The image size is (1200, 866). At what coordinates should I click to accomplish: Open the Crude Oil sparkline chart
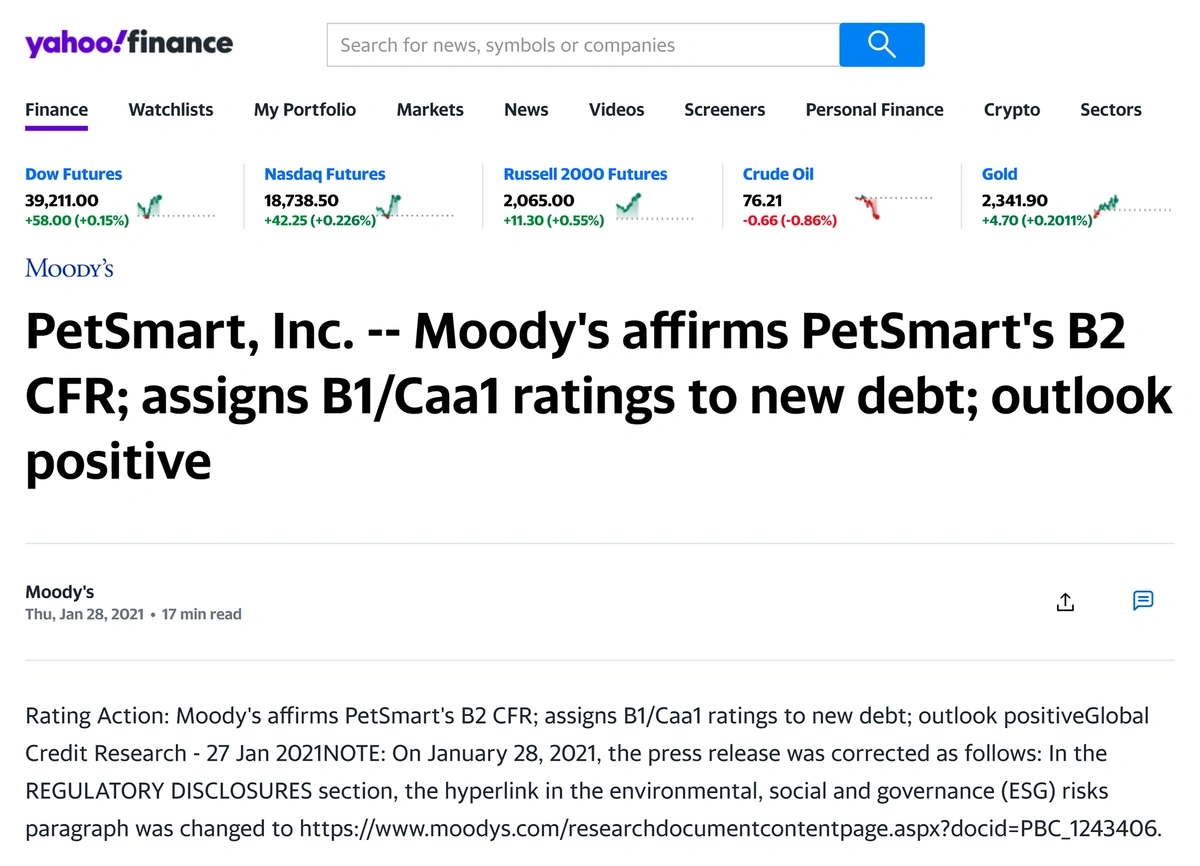click(893, 207)
